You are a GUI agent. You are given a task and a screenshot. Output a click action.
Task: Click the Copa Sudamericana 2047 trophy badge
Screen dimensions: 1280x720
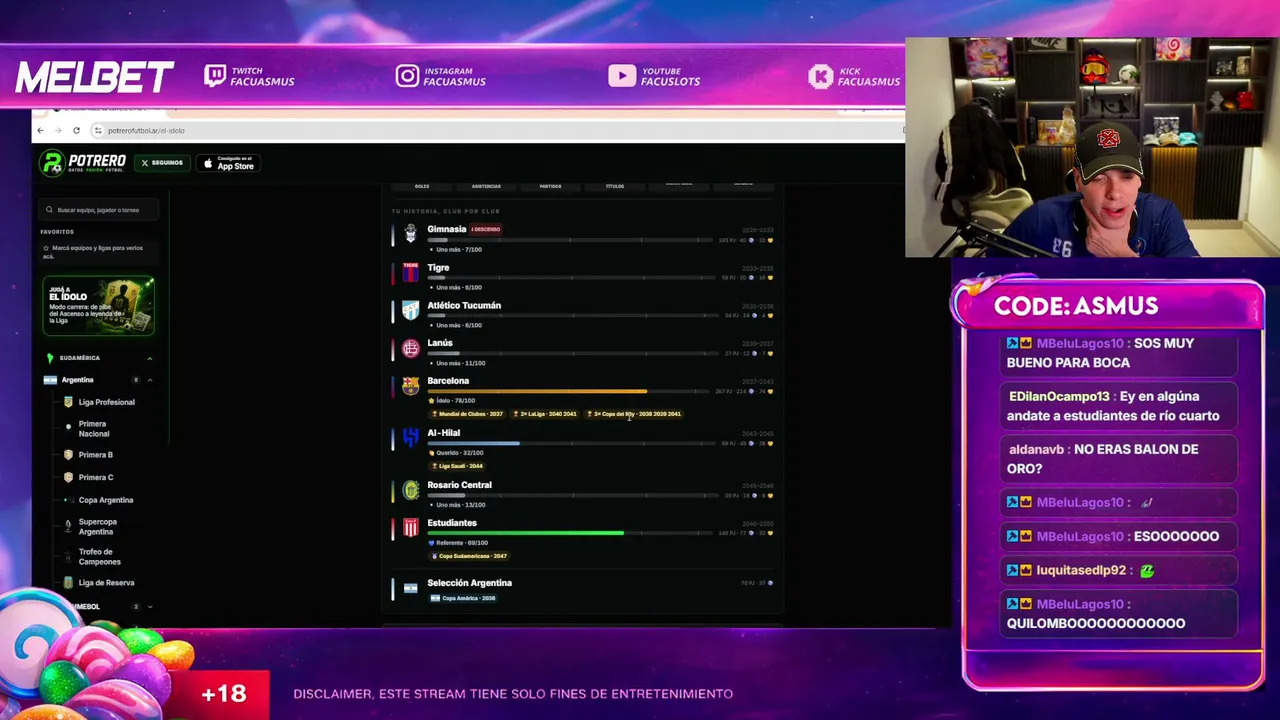pos(469,556)
